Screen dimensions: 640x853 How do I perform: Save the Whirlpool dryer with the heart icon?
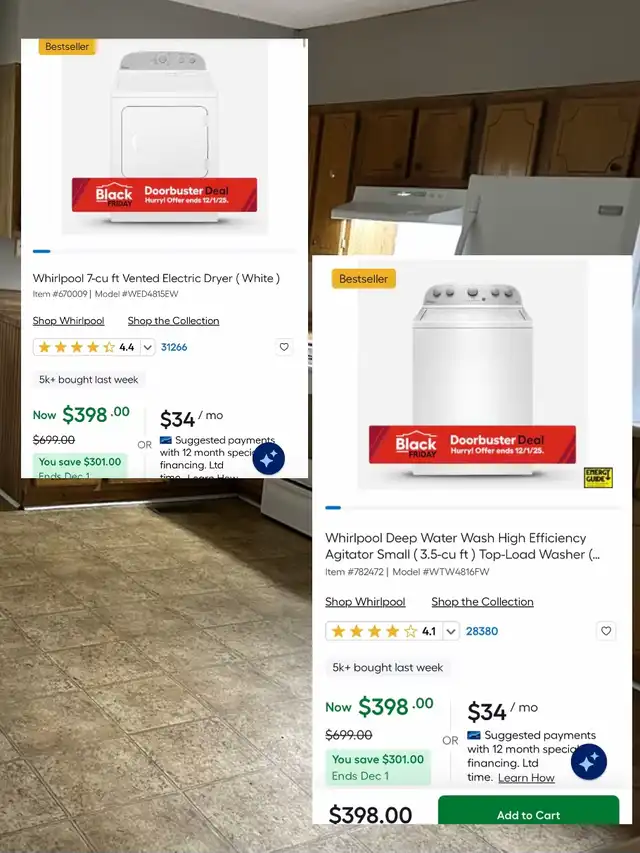[x=284, y=347]
